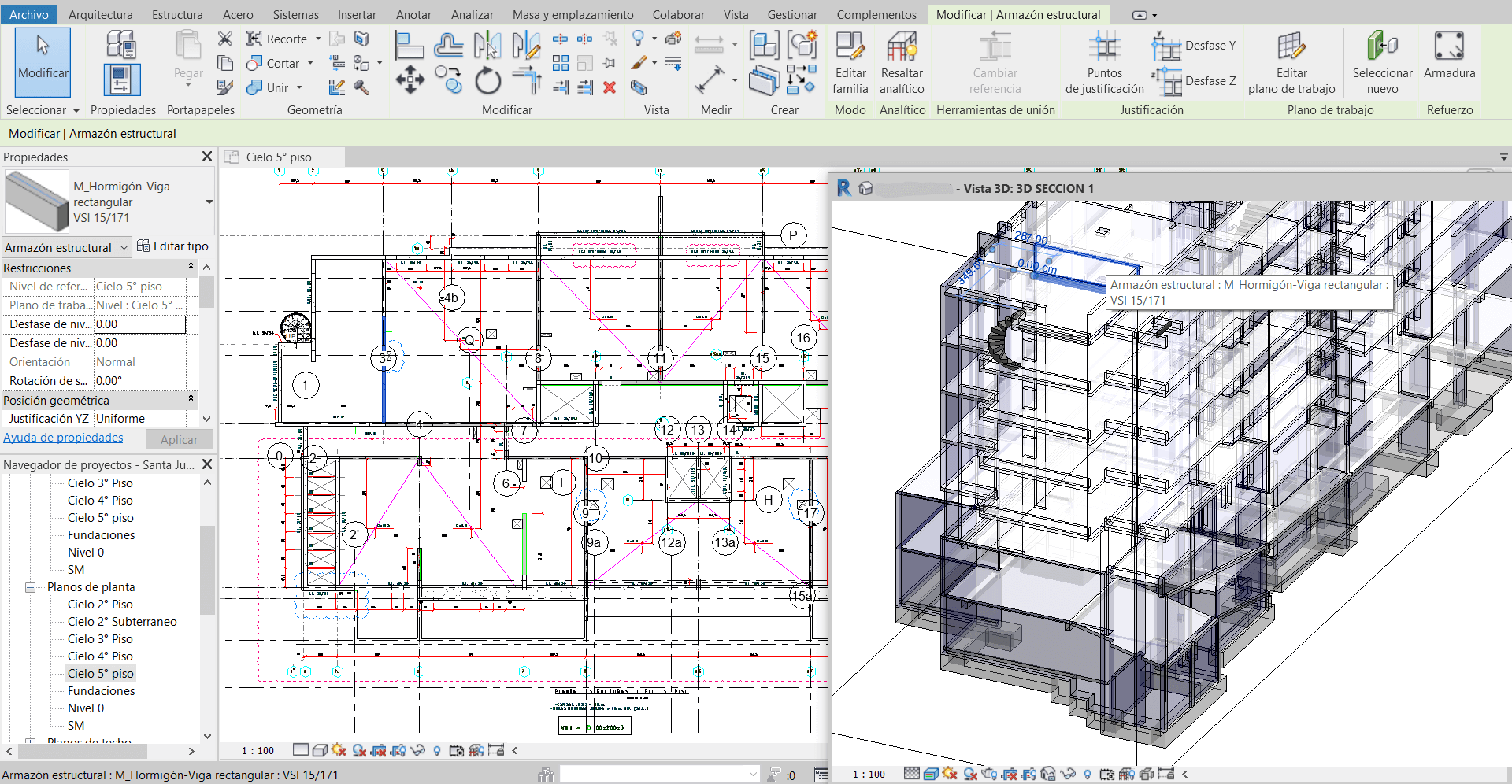This screenshot has width=1512, height=784.
Task: Toggle Reveal Hidden Elements in 3D view bar
Action: [x=1088, y=775]
